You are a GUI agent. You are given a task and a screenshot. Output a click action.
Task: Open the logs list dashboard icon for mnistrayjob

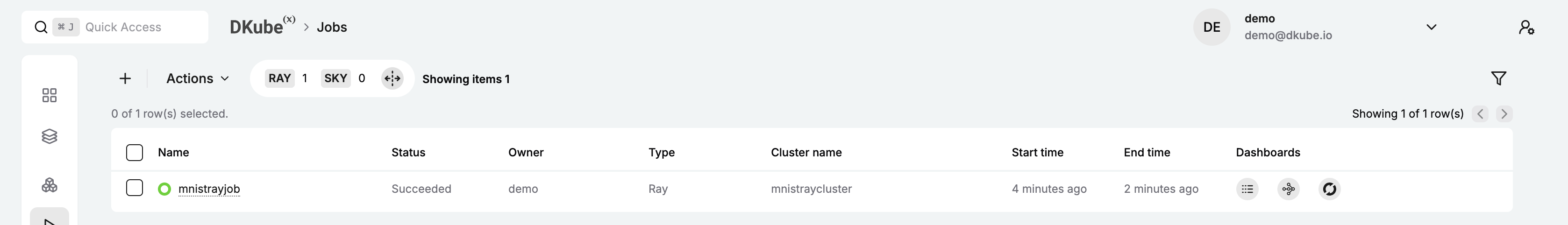pyautogui.click(x=1247, y=189)
